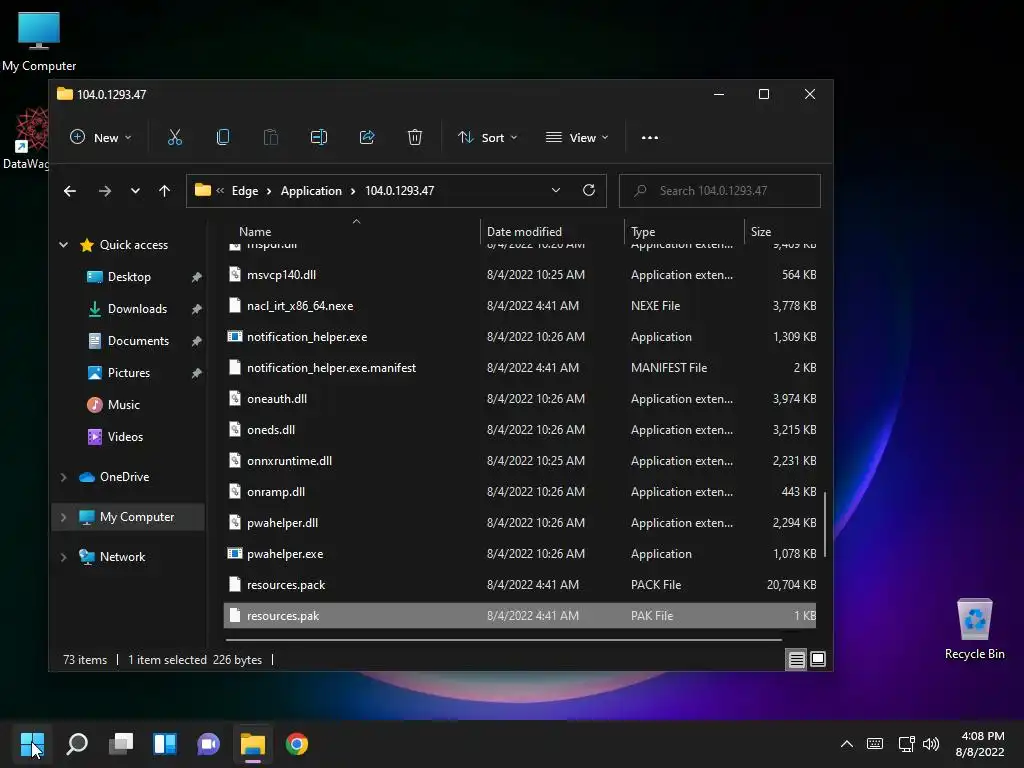Click the Search 104.0.1293.47 box
1024x768 pixels.
click(720, 191)
